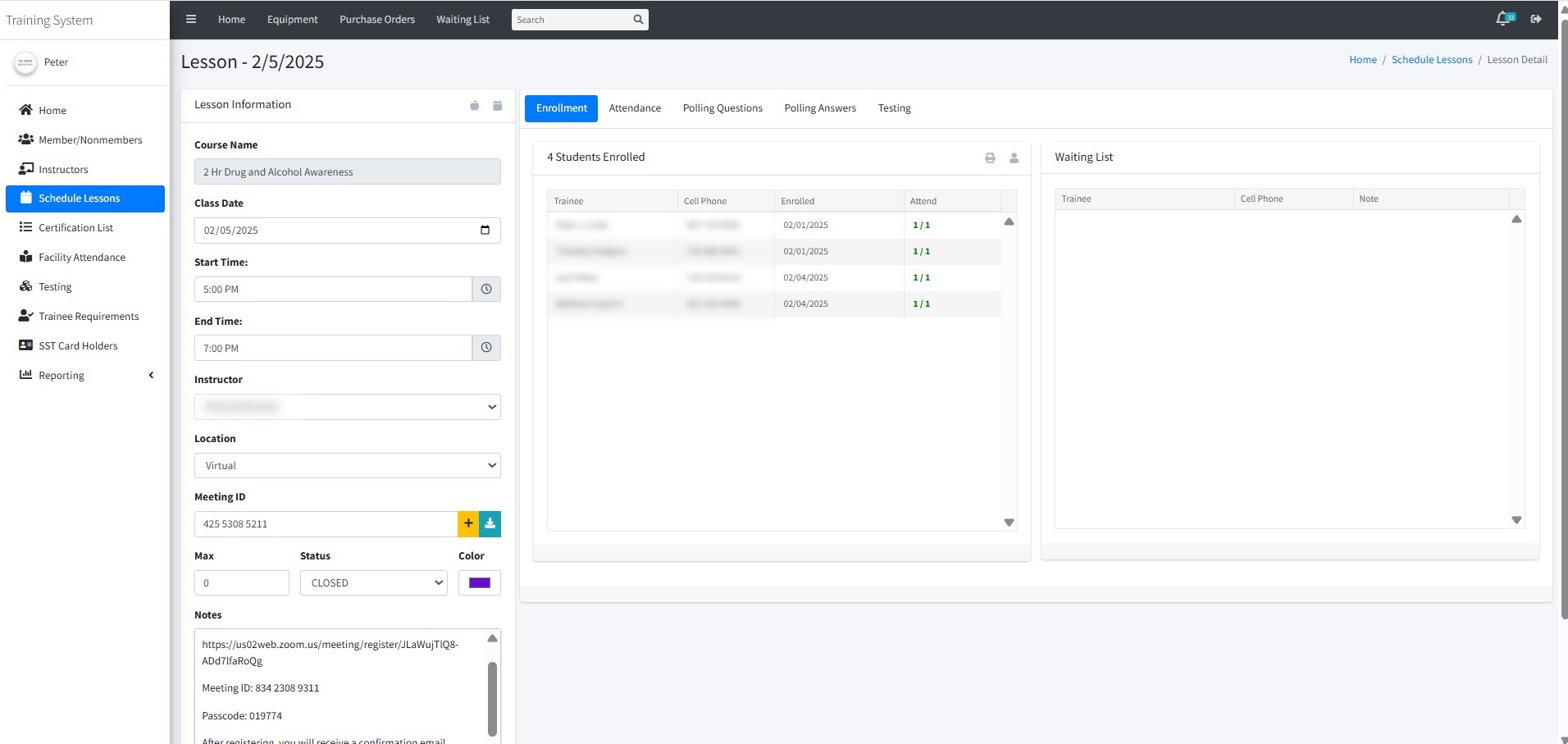Click the calendar icon in Lesson Information header
Viewport: 1568px width, 744px height.
497,105
